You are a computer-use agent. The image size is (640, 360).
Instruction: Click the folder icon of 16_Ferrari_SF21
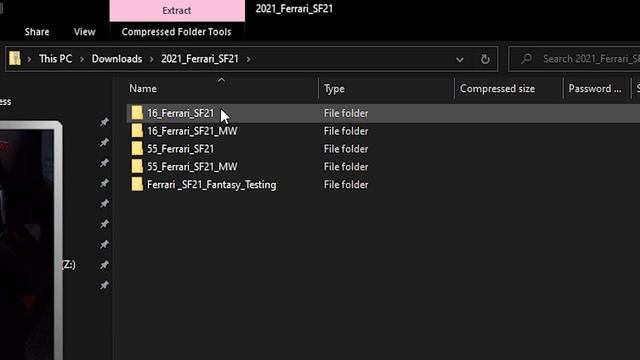[137, 113]
